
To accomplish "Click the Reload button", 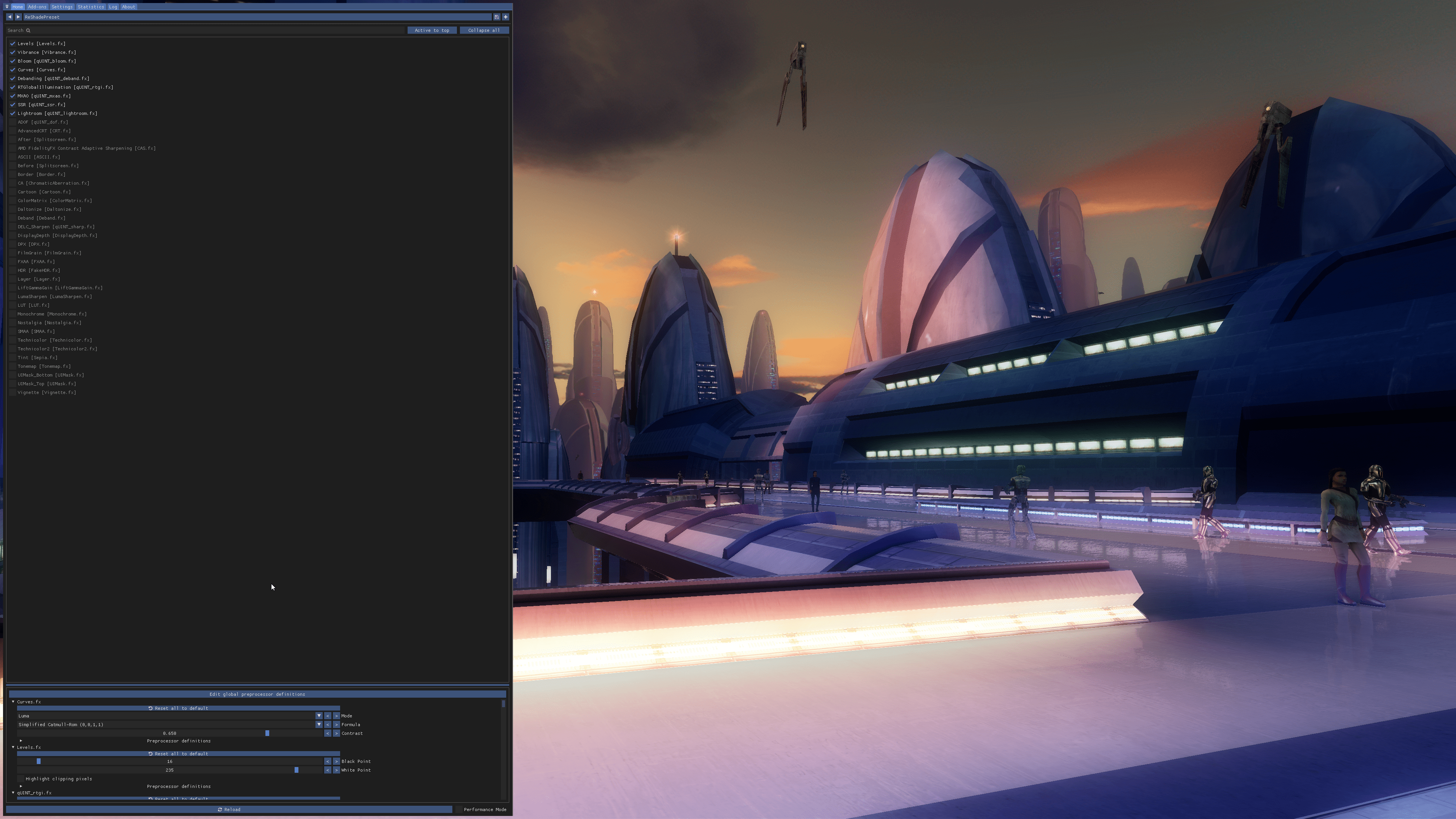I will coord(229,810).
